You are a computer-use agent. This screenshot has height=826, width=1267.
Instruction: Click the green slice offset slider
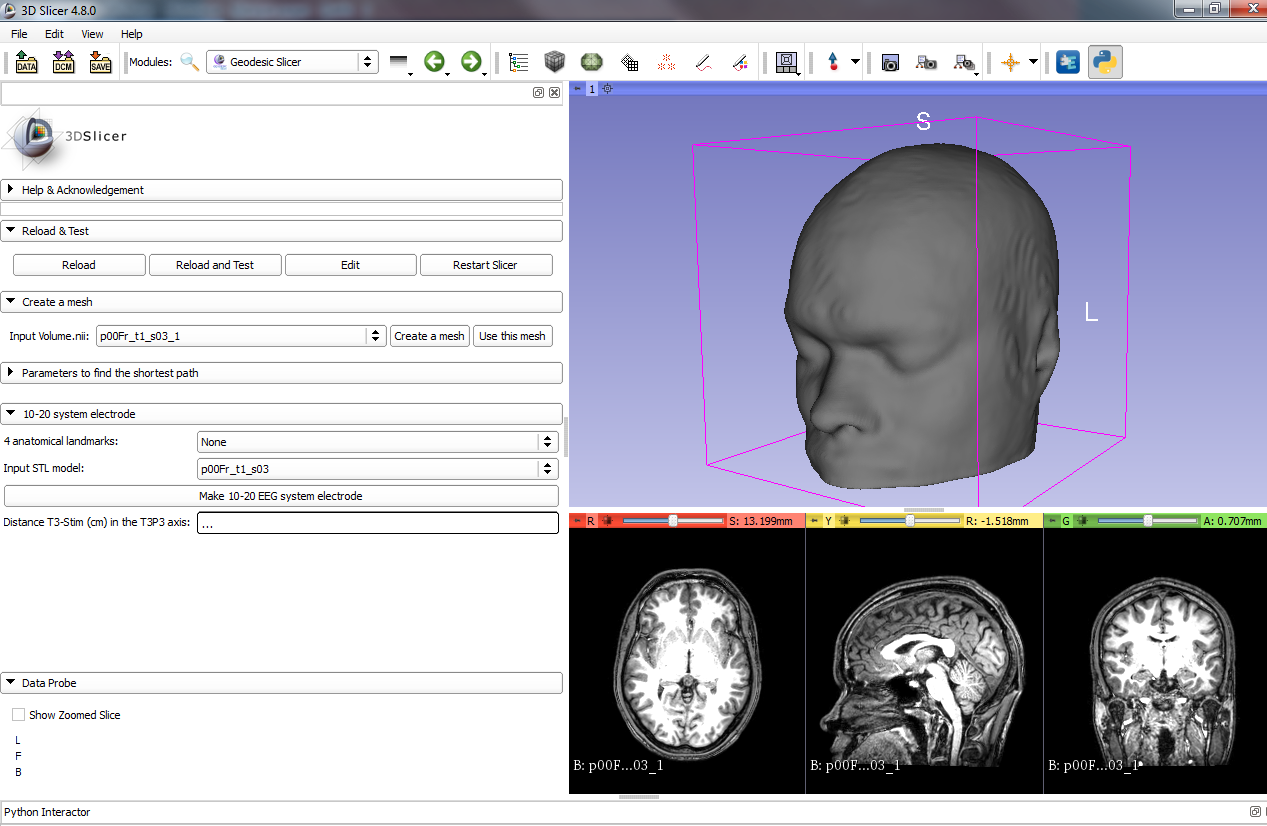(x=1147, y=521)
